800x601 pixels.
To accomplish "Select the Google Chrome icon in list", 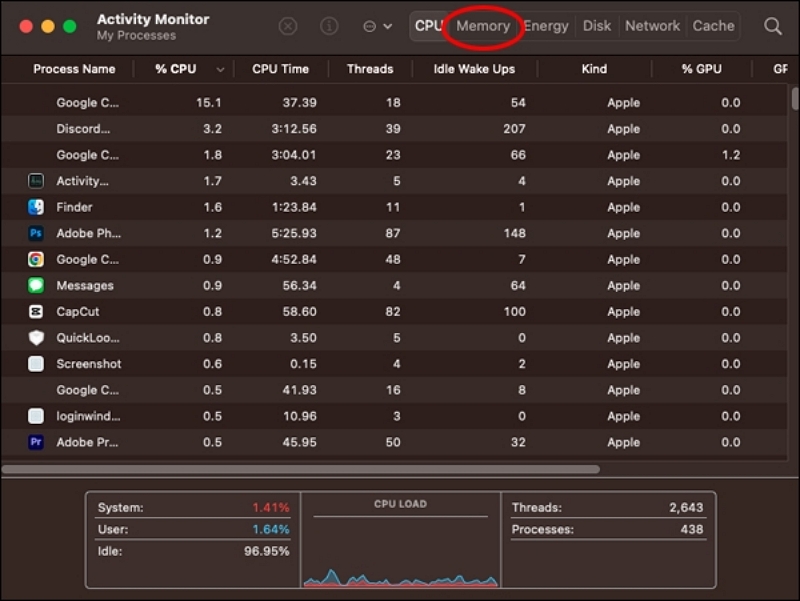I will [36, 259].
